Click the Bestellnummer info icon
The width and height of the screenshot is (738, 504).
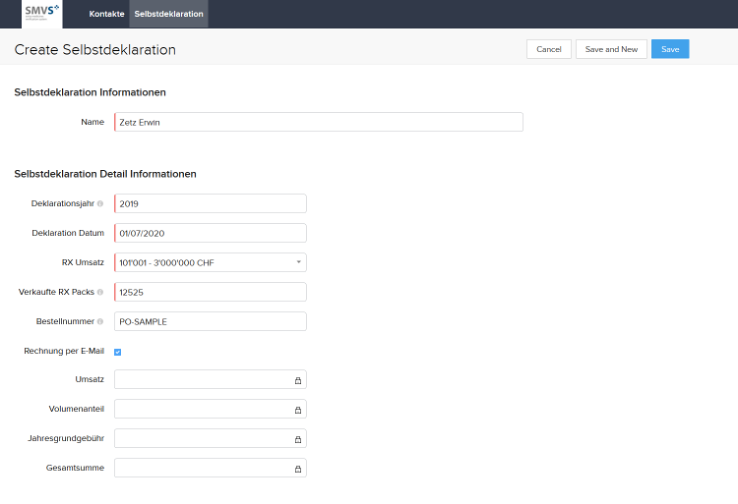pyautogui.click(x=100, y=321)
